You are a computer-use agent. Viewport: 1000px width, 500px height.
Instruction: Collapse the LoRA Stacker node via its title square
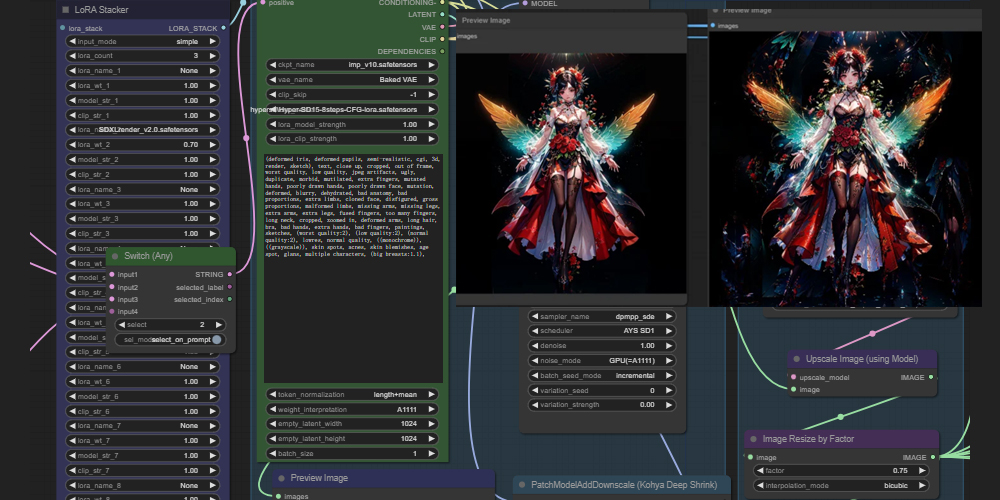(66, 10)
